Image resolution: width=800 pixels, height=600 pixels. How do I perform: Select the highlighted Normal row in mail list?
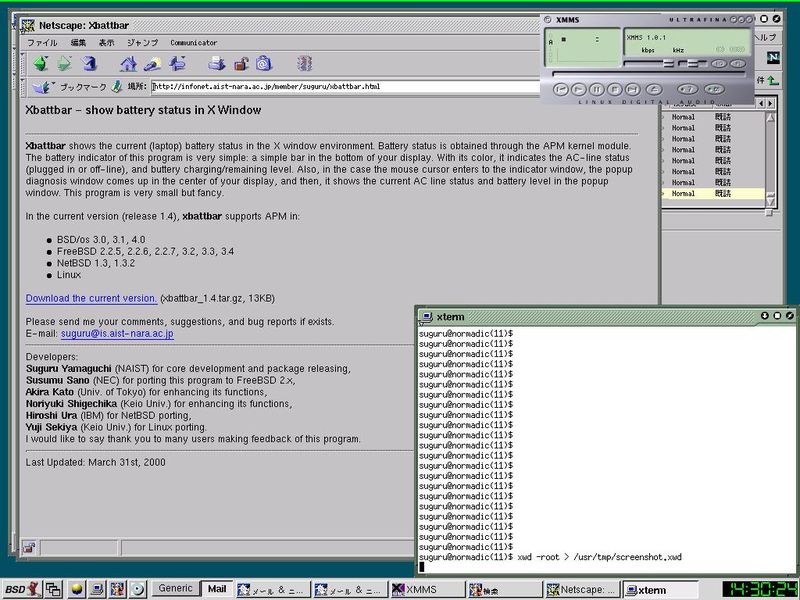coord(713,194)
